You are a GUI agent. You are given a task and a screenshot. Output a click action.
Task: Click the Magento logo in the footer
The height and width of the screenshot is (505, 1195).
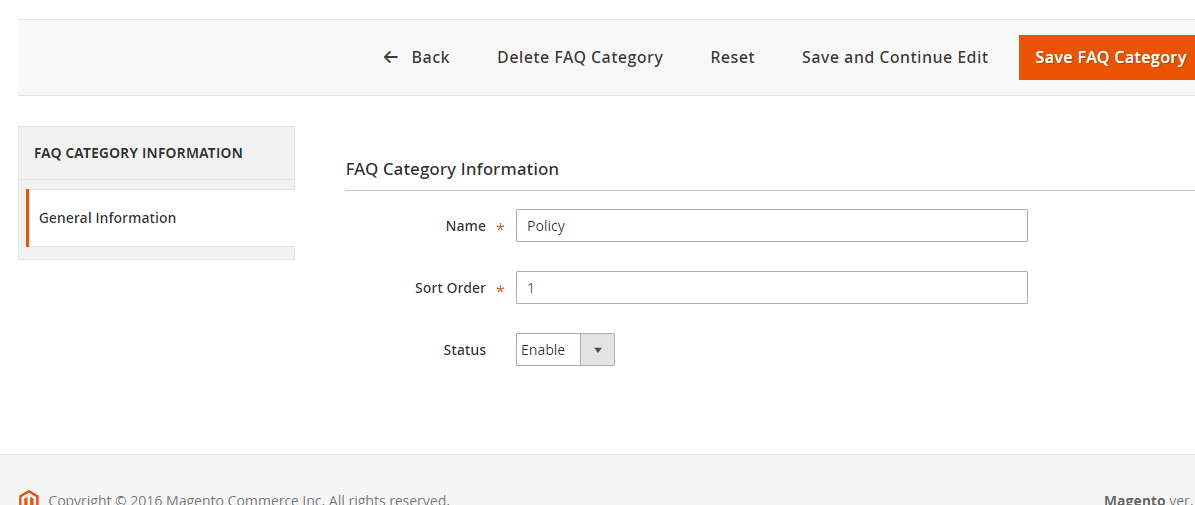[29, 498]
